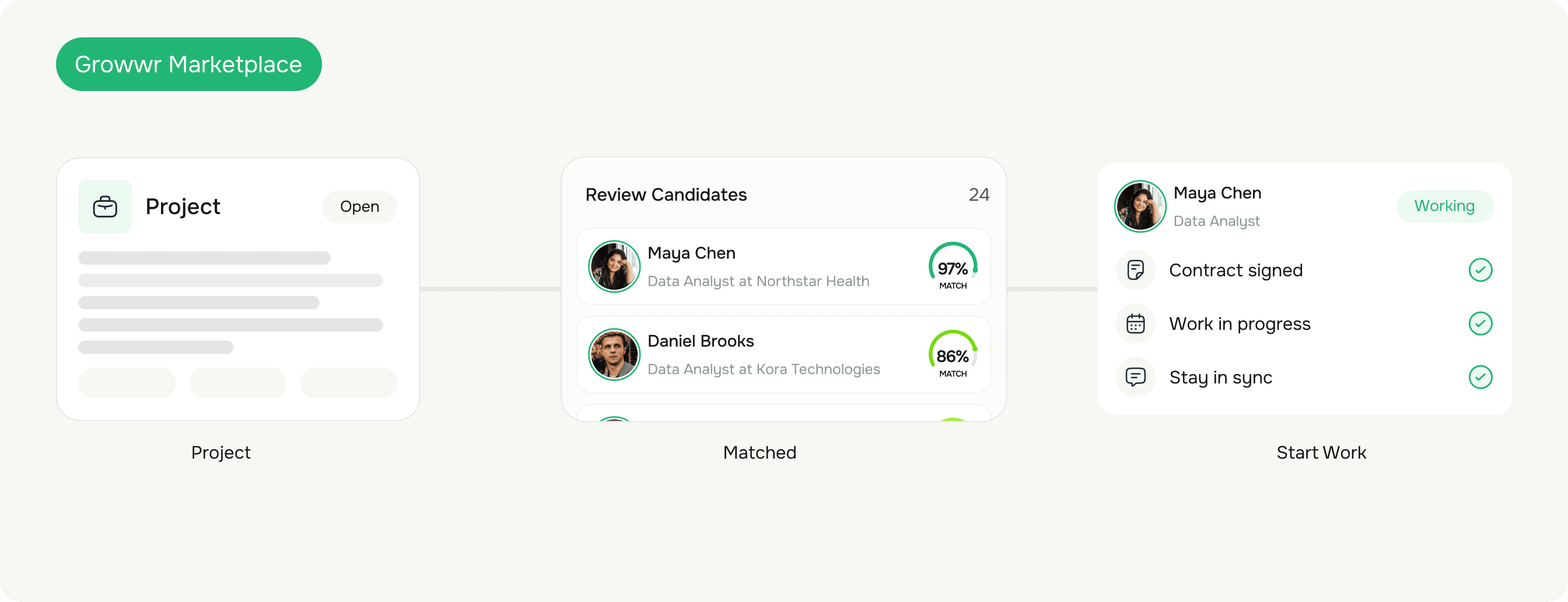The image size is (1568, 602).
Task: Click the briefcase icon in Project card
Action: click(x=104, y=206)
